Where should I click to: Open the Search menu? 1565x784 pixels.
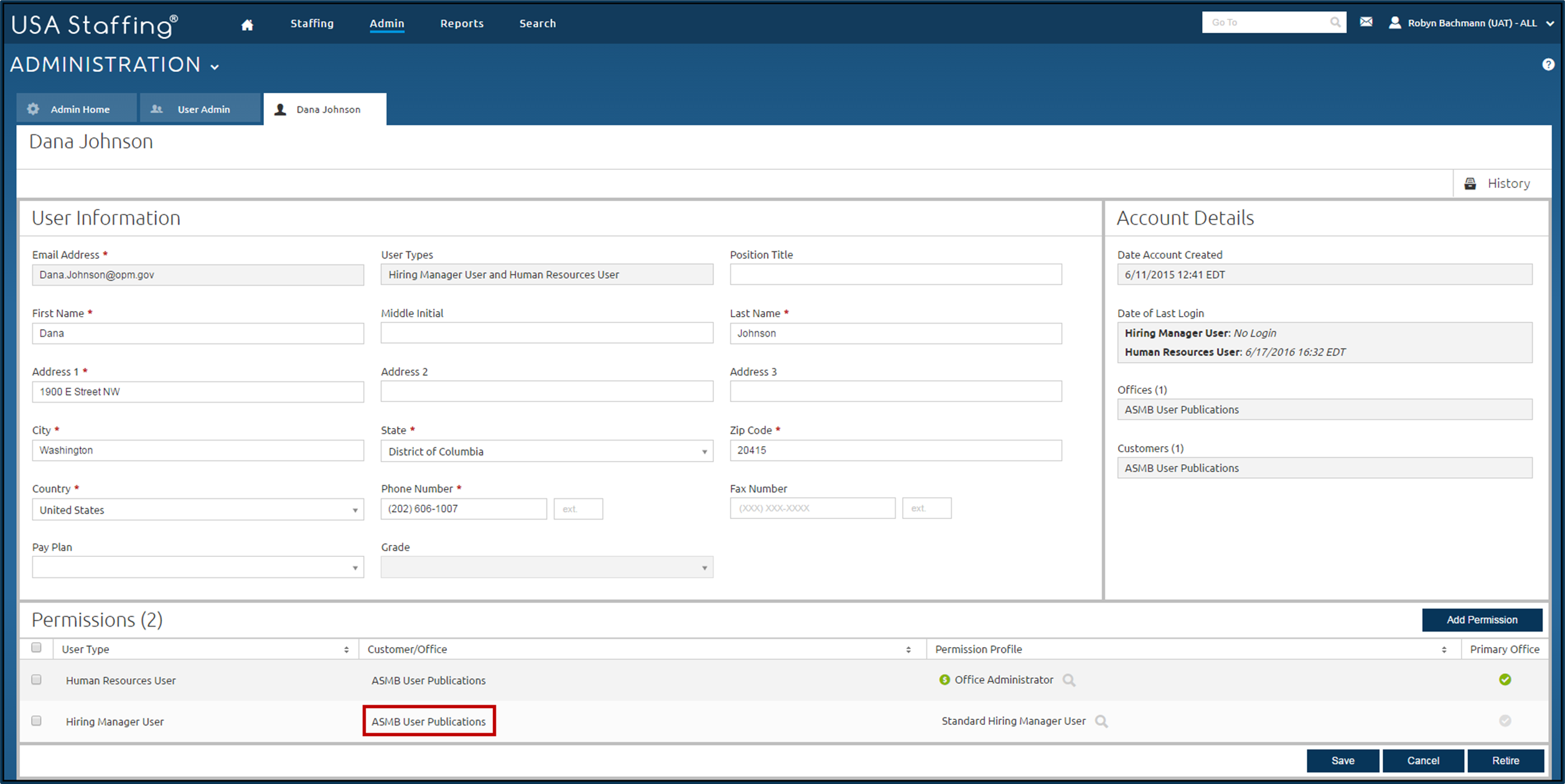(538, 24)
